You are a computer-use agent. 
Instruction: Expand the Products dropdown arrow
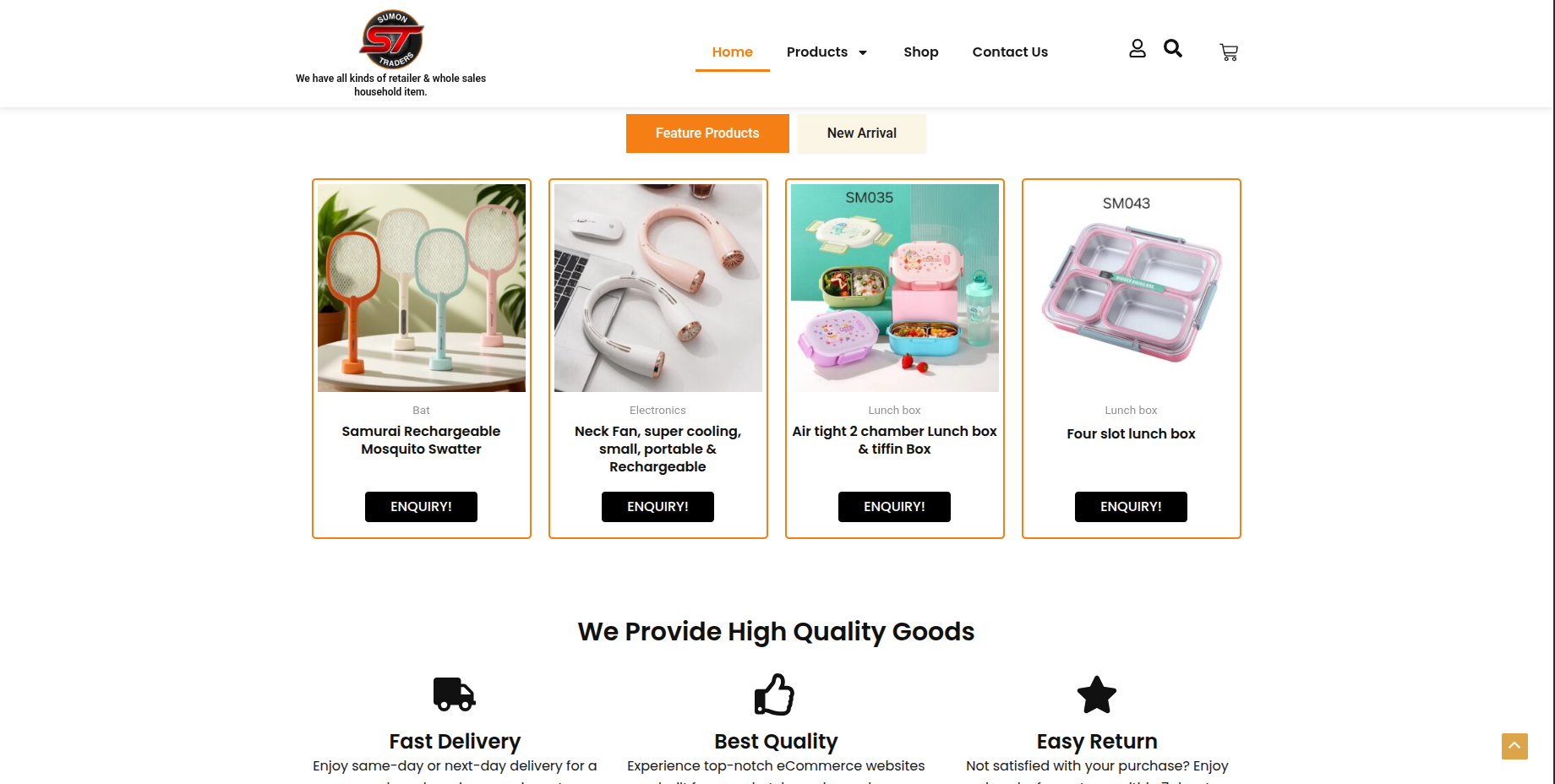coord(863,52)
